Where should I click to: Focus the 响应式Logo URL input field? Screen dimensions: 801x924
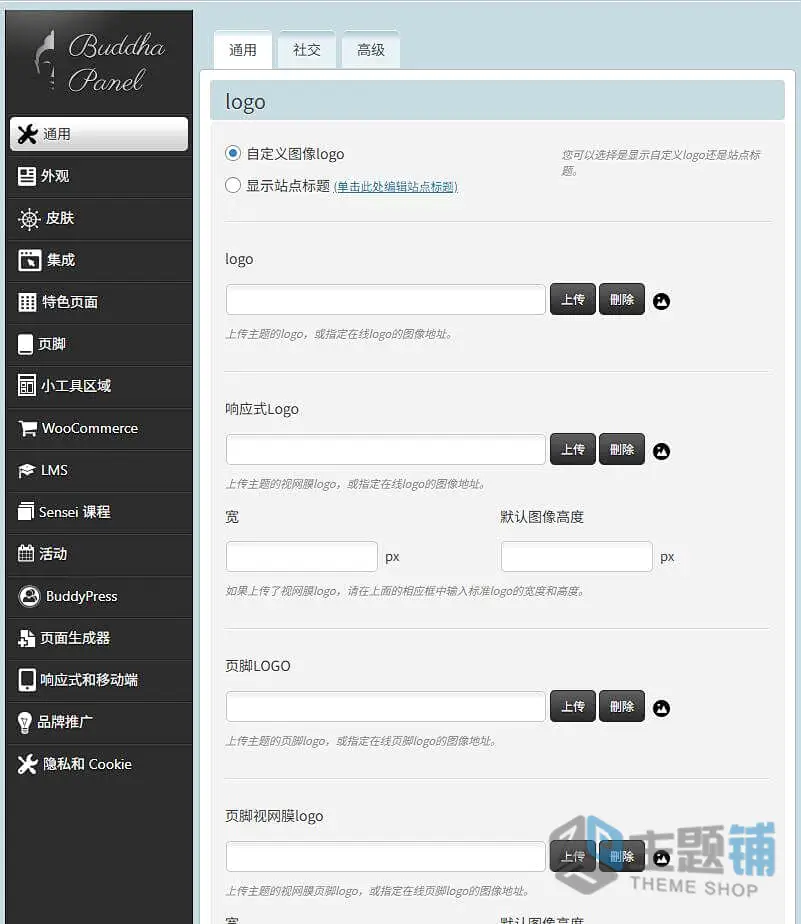click(x=385, y=450)
